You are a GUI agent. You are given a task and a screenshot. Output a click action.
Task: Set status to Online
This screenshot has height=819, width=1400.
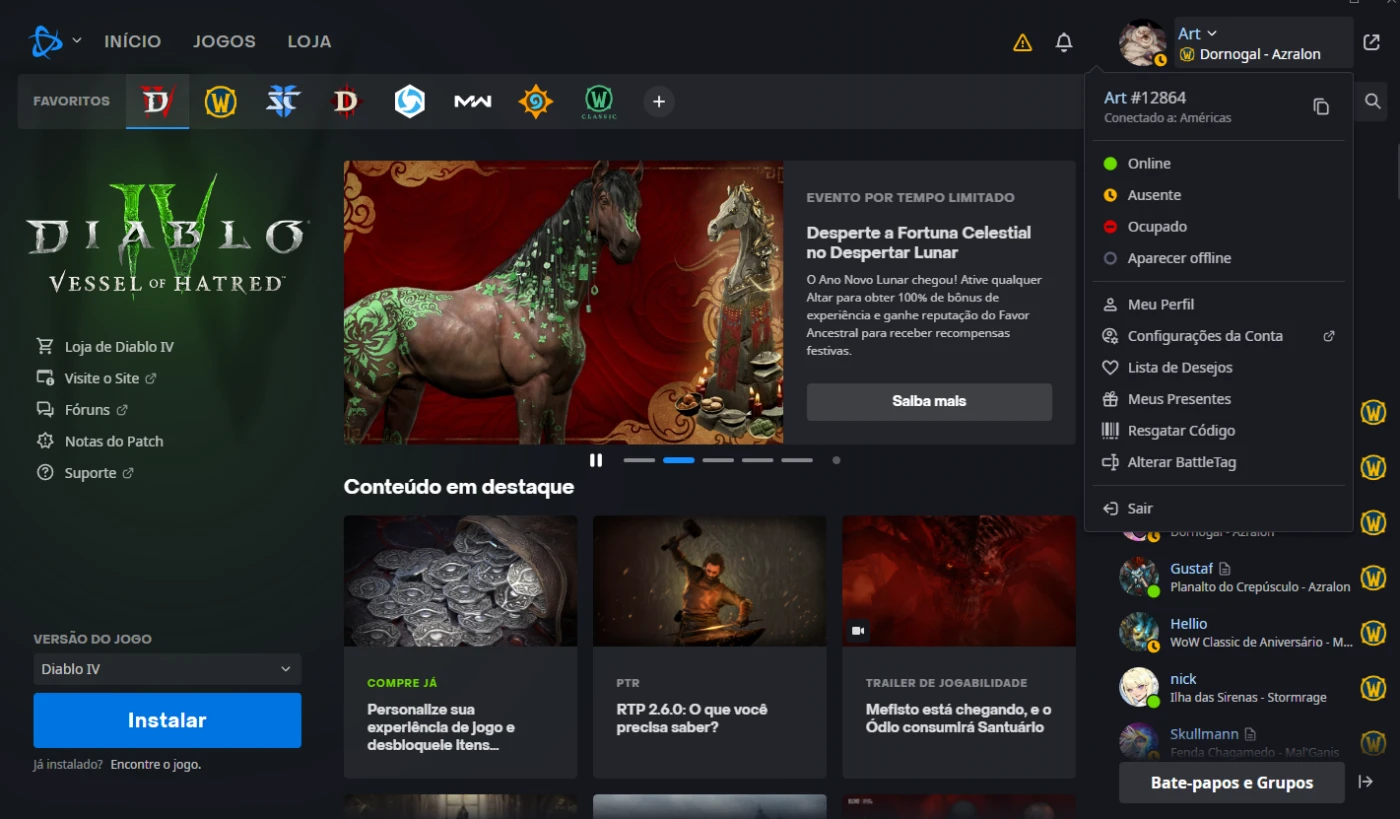(1148, 163)
